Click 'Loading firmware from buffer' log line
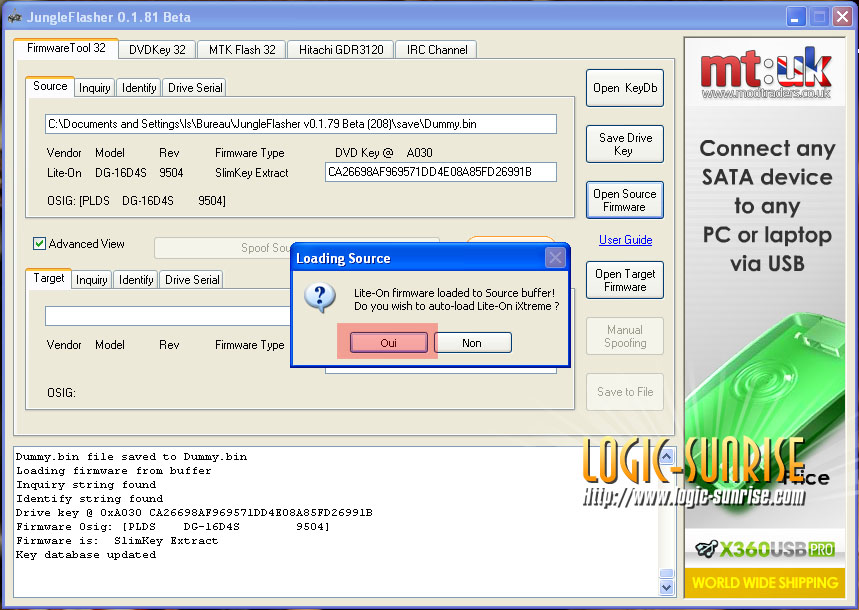Screen dimensions: 859x610 pyautogui.click(x=113, y=470)
